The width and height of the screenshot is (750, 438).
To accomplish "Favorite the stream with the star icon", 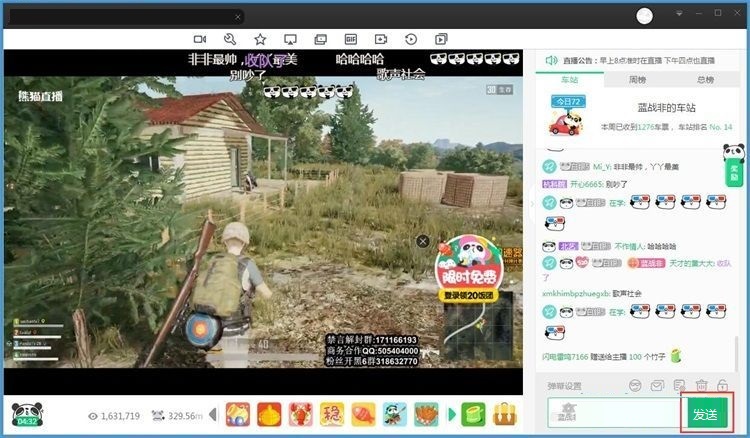I will pyautogui.click(x=260, y=39).
